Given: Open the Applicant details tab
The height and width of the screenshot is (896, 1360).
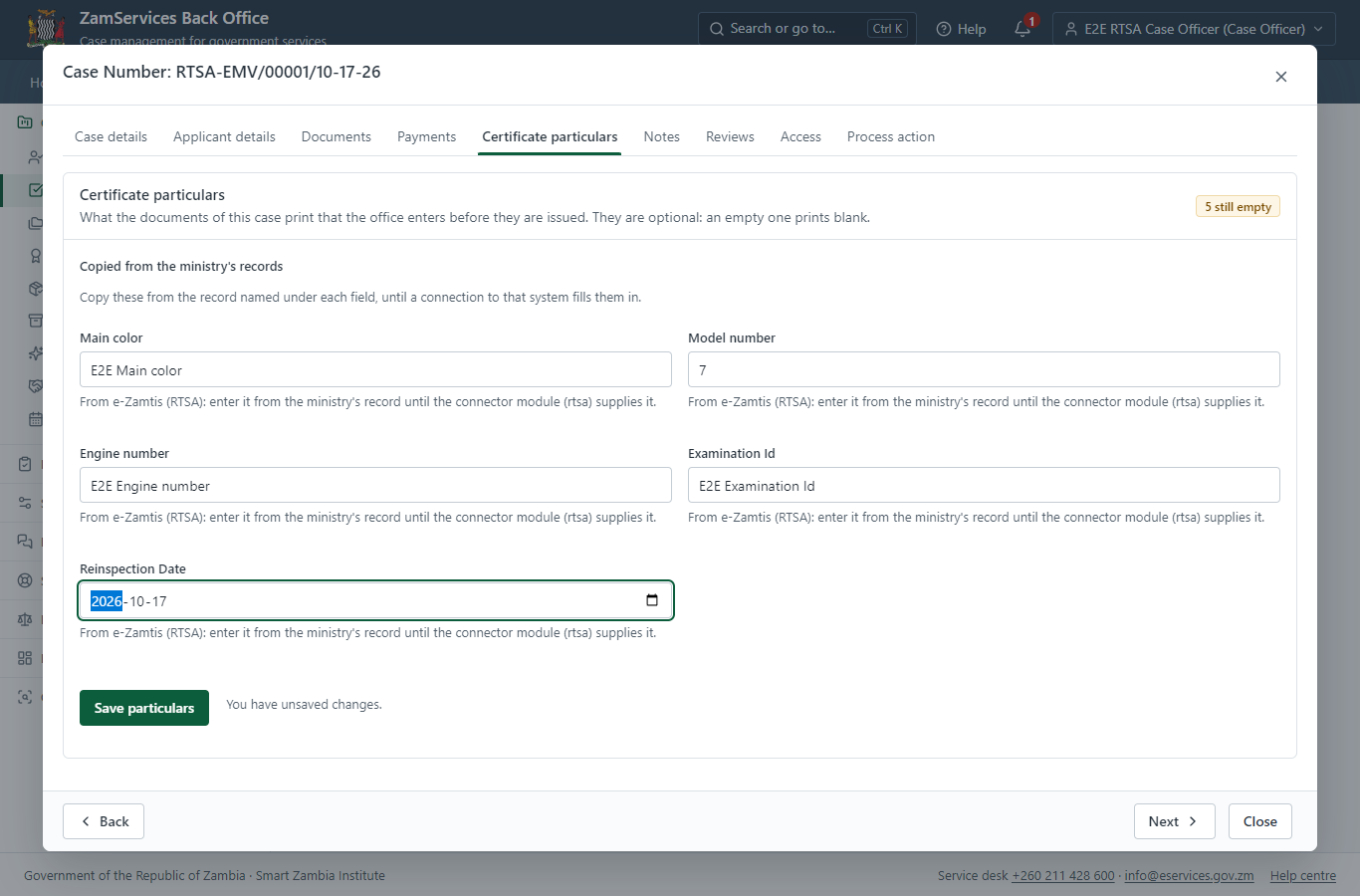Looking at the screenshot, I should pos(224,136).
